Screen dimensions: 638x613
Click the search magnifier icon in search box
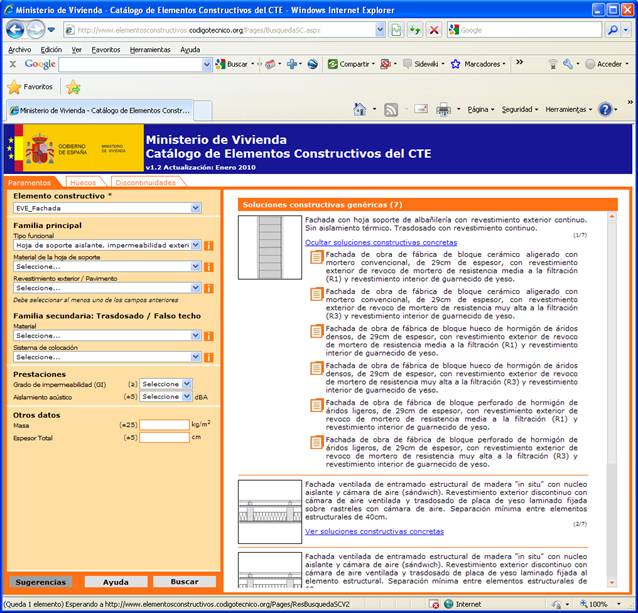click(x=612, y=30)
